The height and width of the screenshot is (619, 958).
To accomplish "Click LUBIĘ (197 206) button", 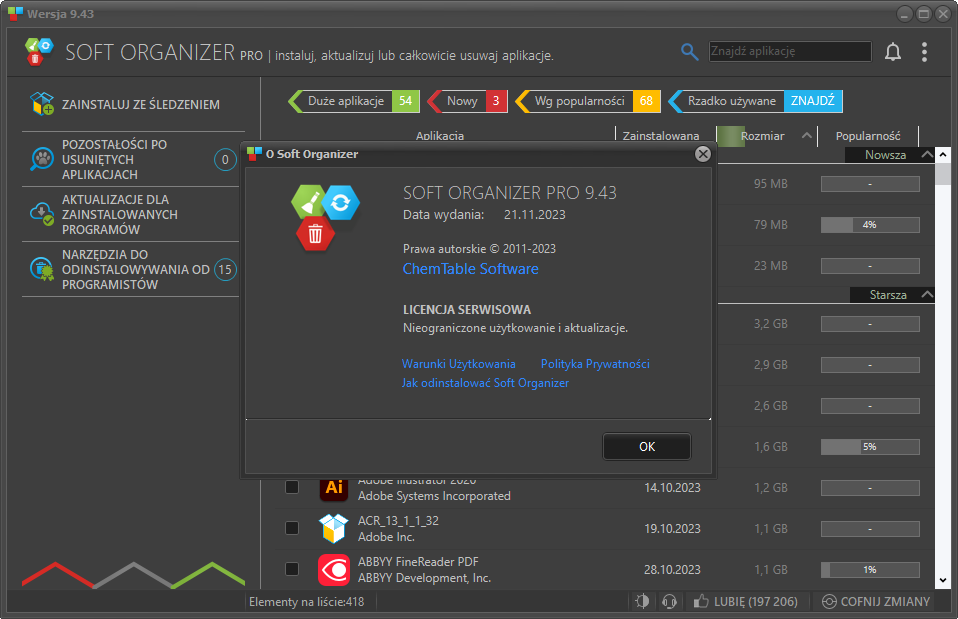I will click(x=745, y=601).
